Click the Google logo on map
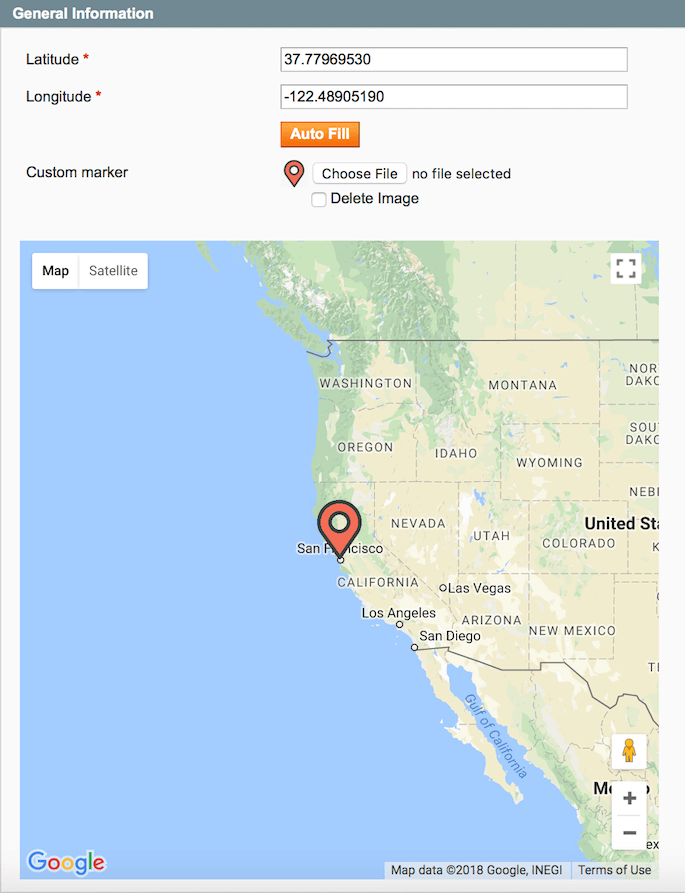 66,862
